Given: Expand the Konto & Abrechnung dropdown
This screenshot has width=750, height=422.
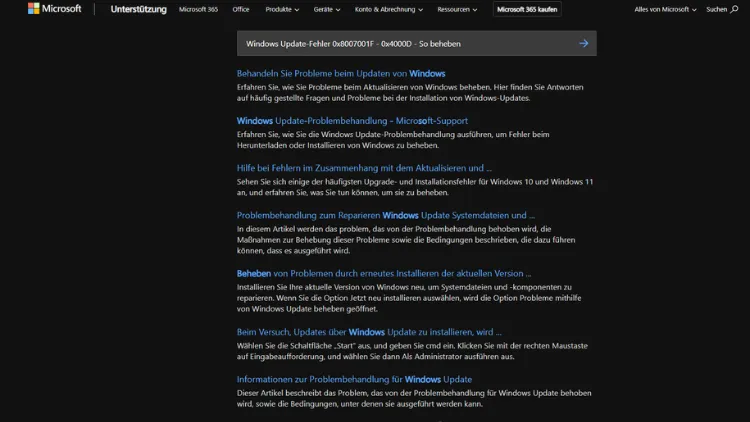Looking at the screenshot, I should point(388,9).
